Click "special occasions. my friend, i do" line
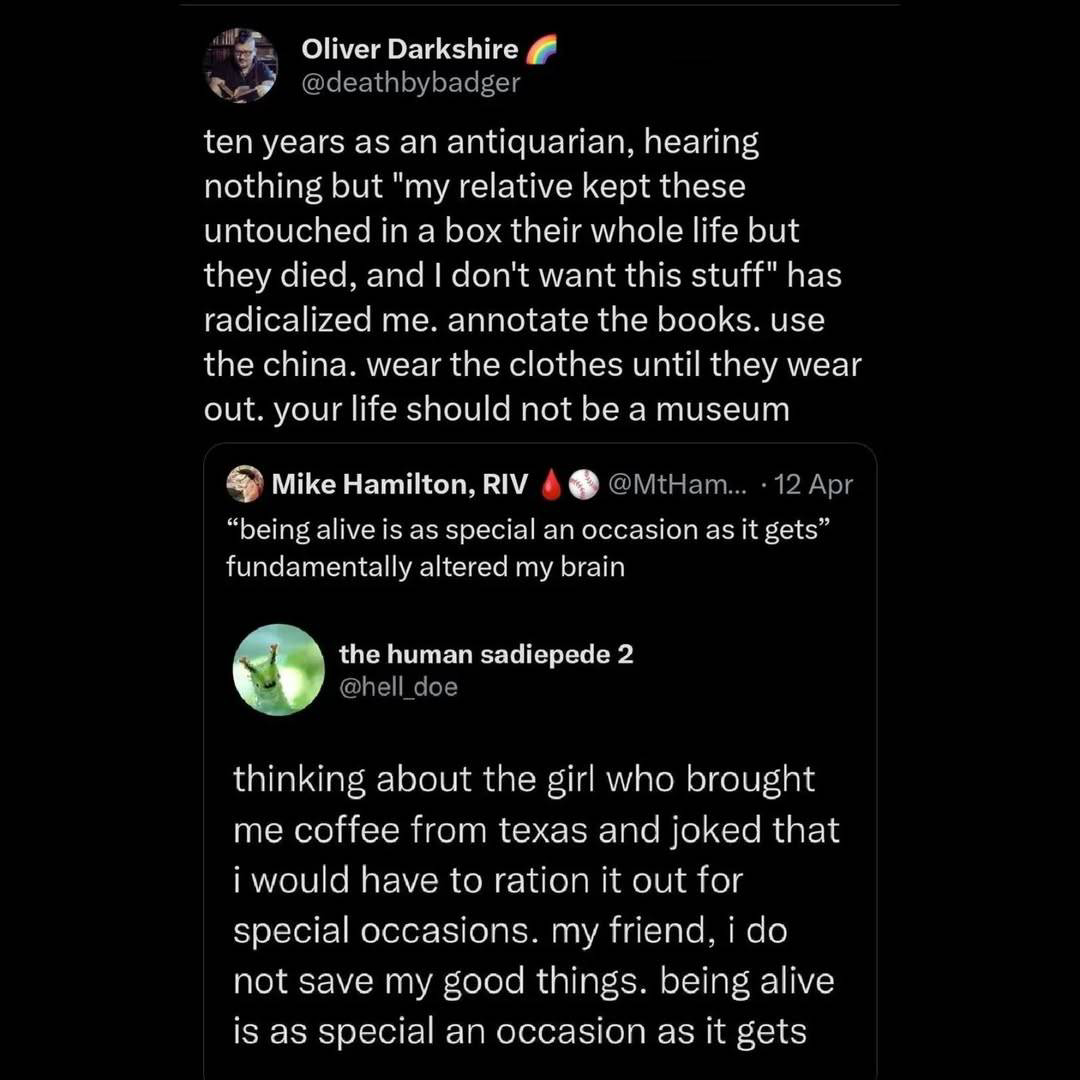 coord(510,930)
